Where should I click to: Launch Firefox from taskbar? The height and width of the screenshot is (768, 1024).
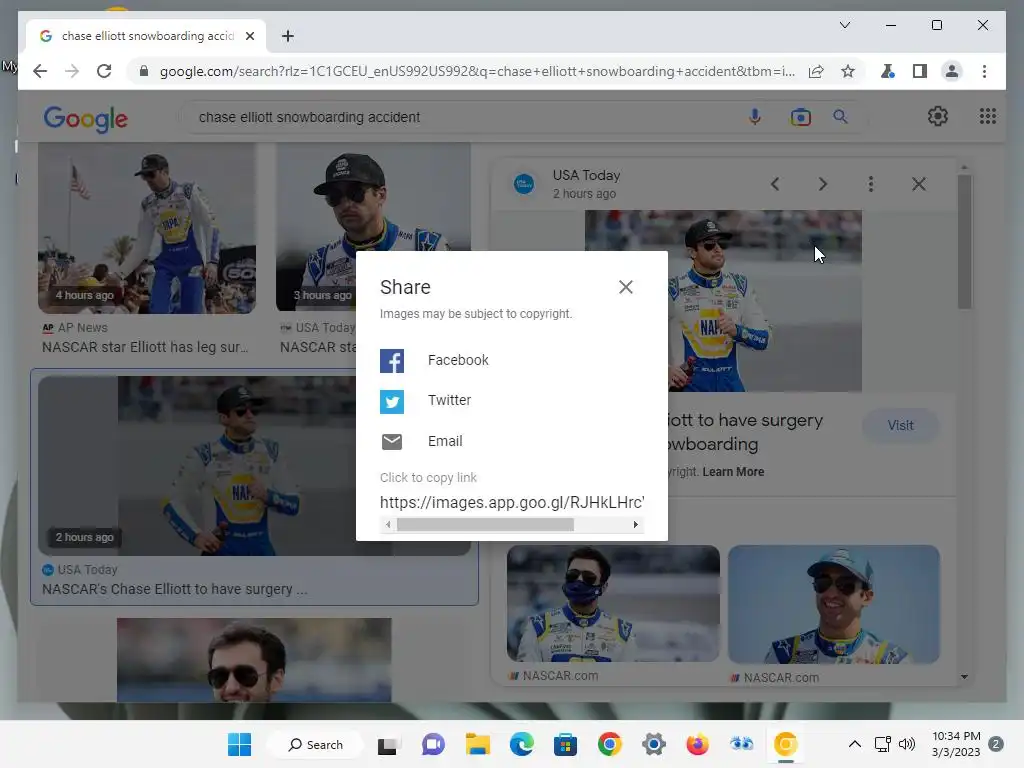coord(697,744)
